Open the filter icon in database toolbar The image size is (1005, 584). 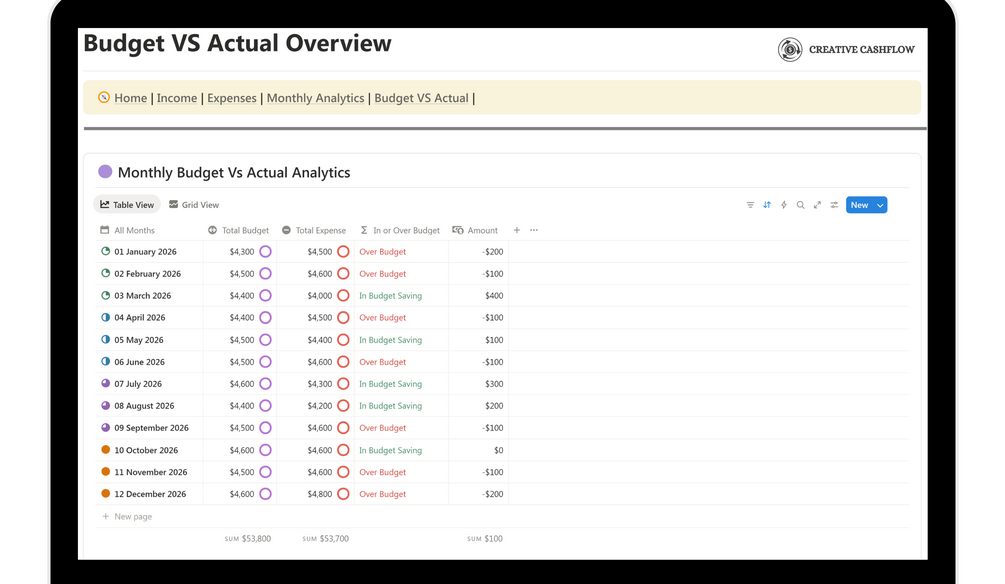coord(750,205)
